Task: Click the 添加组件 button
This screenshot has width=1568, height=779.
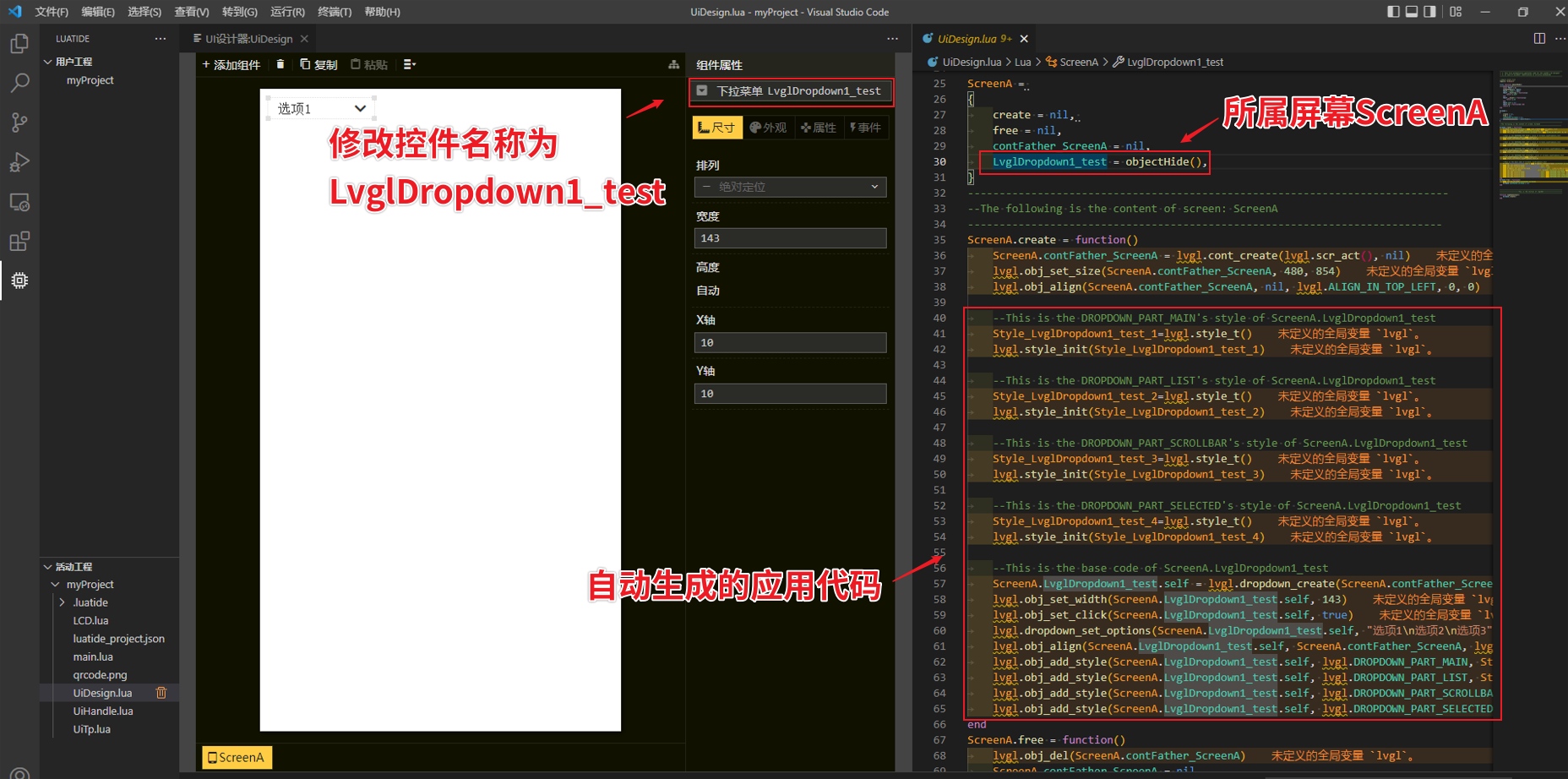Action: (231, 64)
